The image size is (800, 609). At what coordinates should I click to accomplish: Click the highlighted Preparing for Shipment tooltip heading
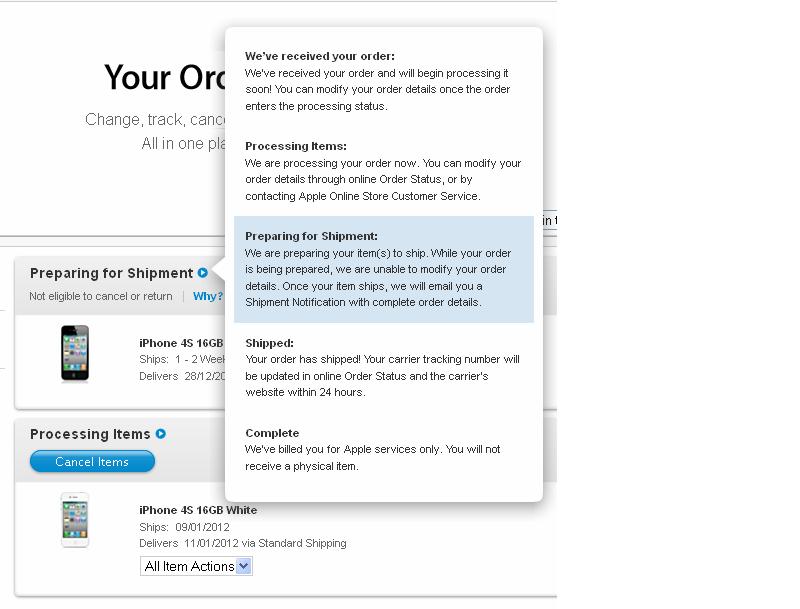(311, 236)
